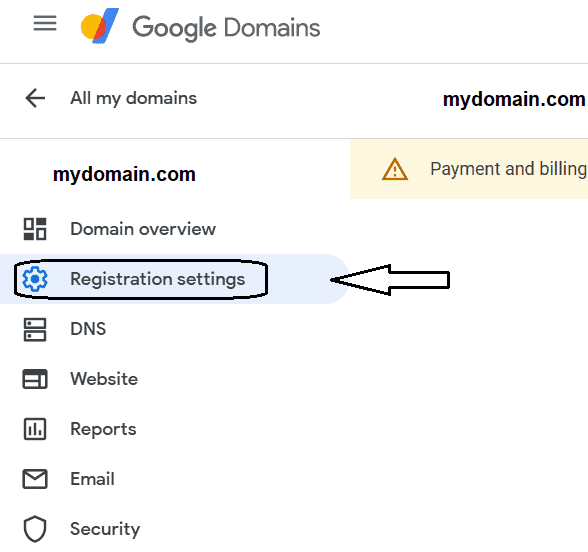This screenshot has width=588, height=552.
Task: Open the DNS section
Action: [x=88, y=329]
